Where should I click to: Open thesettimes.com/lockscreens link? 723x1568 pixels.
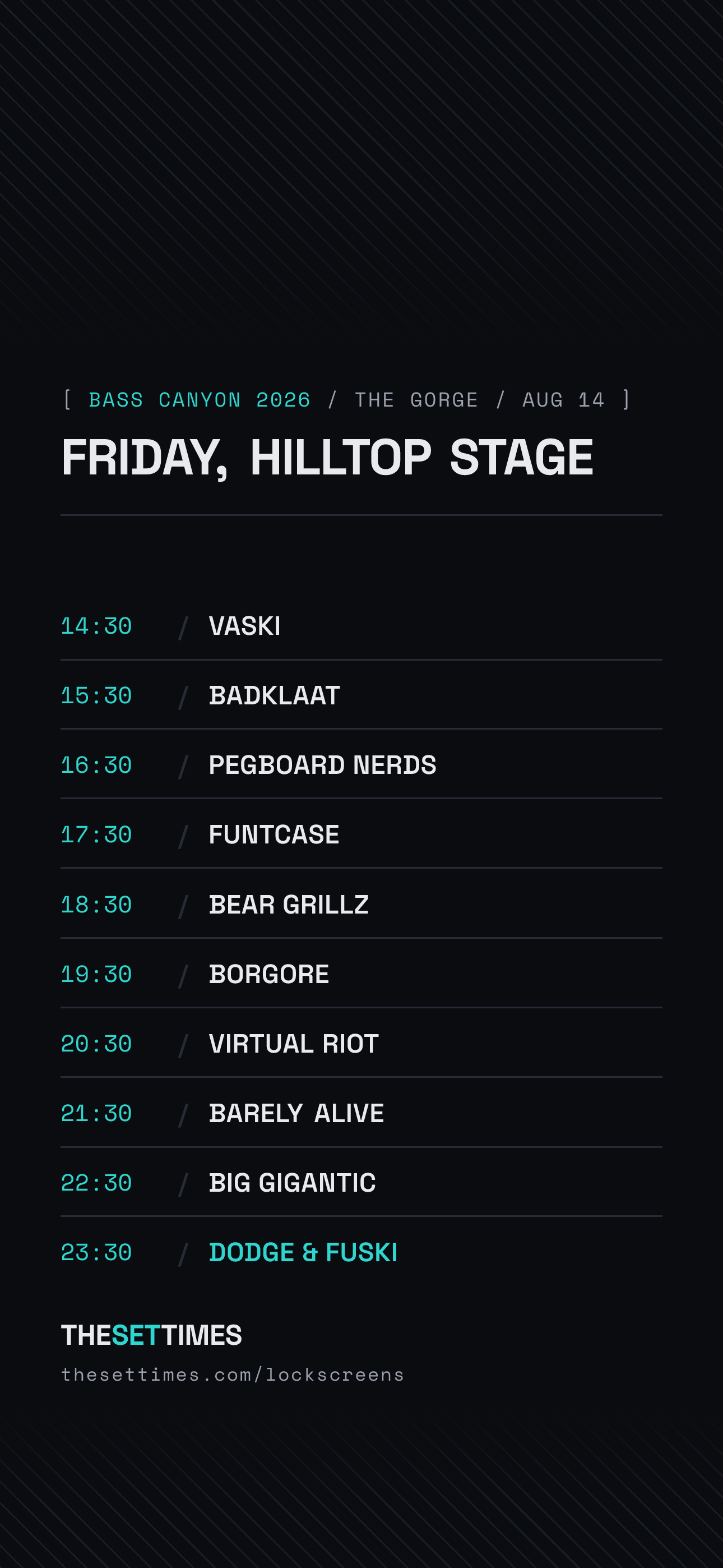[233, 1375]
